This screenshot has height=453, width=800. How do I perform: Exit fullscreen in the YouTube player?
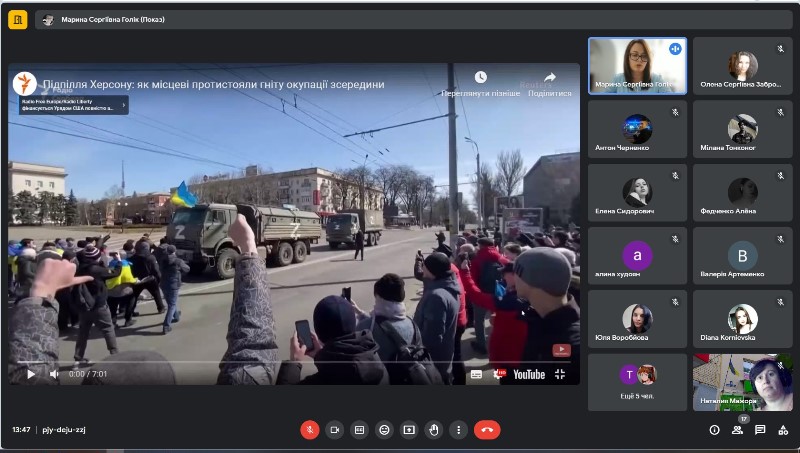(x=560, y=374)
